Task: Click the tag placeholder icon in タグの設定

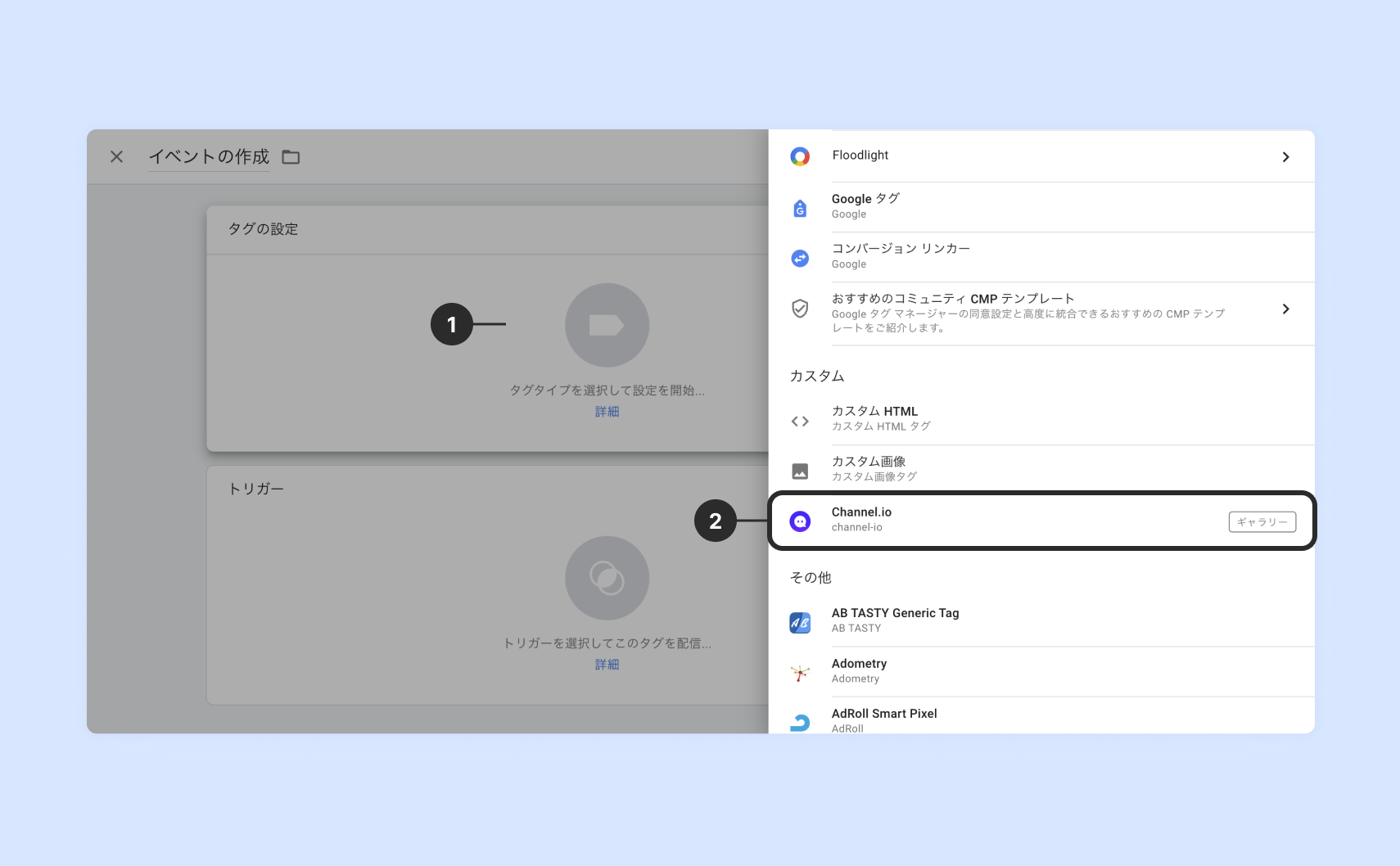Action: click(607, 325)
